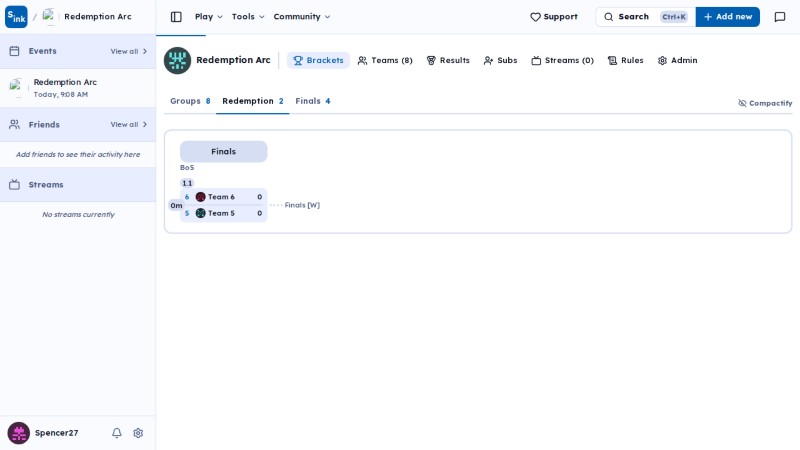
Task: Follow the Finals [W] progression link
Action: click(302, 205)
